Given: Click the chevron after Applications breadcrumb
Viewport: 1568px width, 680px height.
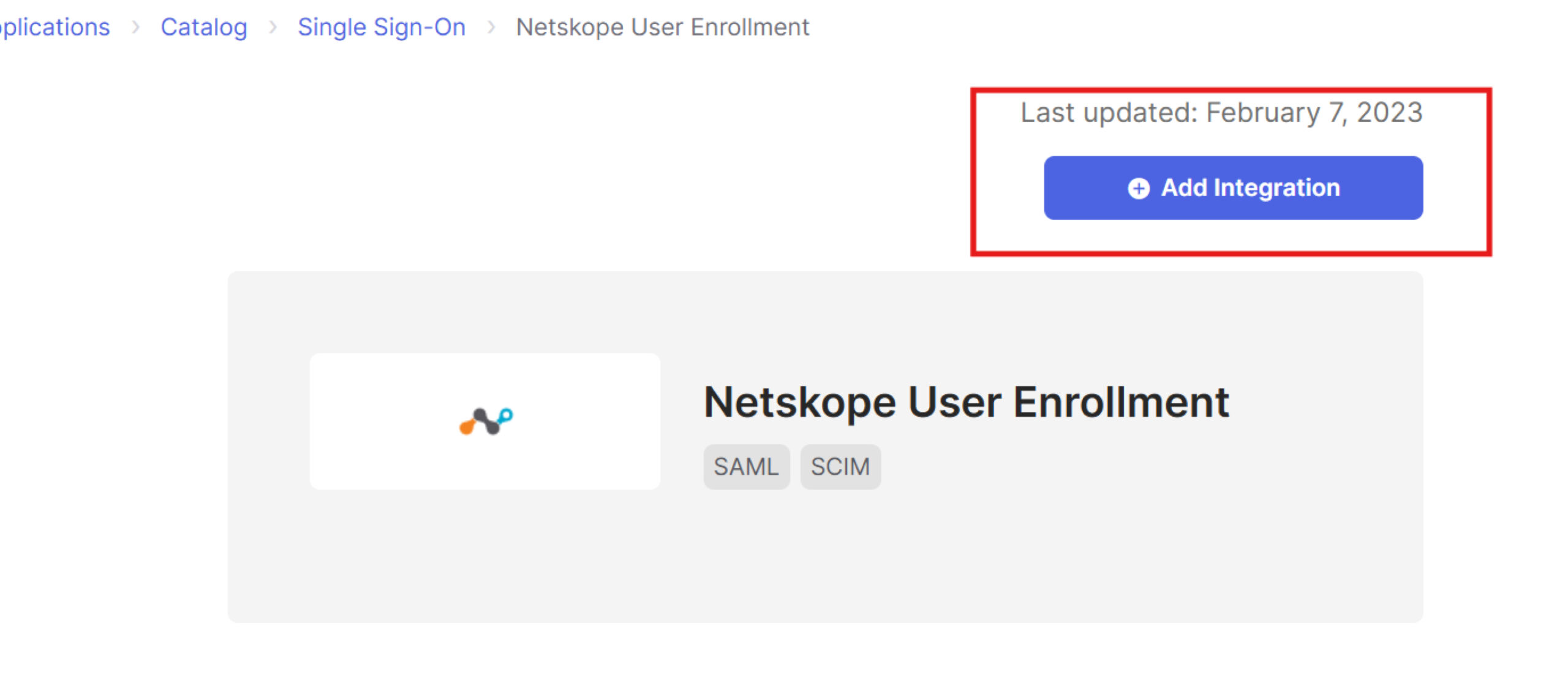Looking at the screenshot, I should (x=136, y=27).
